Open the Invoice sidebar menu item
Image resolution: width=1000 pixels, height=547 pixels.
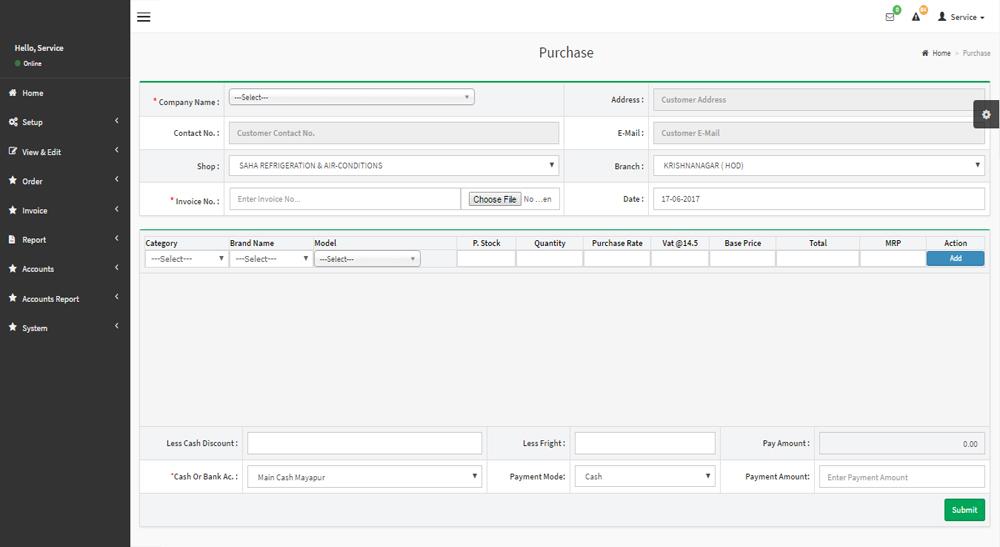click(65, 210)
